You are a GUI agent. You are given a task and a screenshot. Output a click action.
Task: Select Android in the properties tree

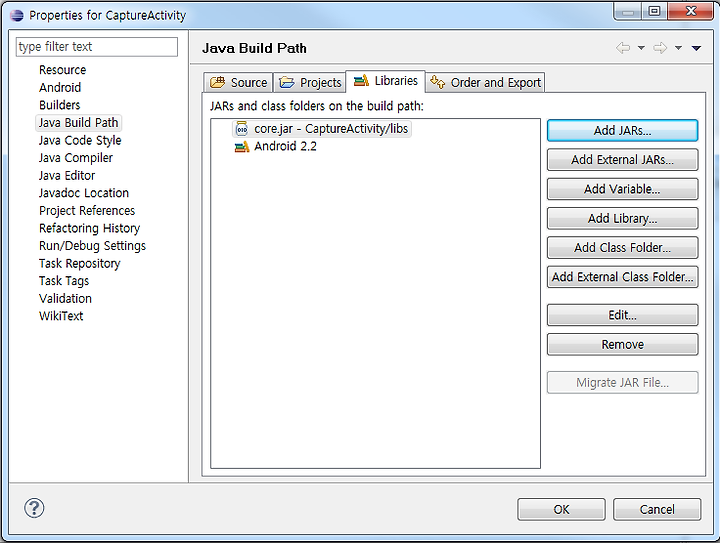[x=60, y=87]
